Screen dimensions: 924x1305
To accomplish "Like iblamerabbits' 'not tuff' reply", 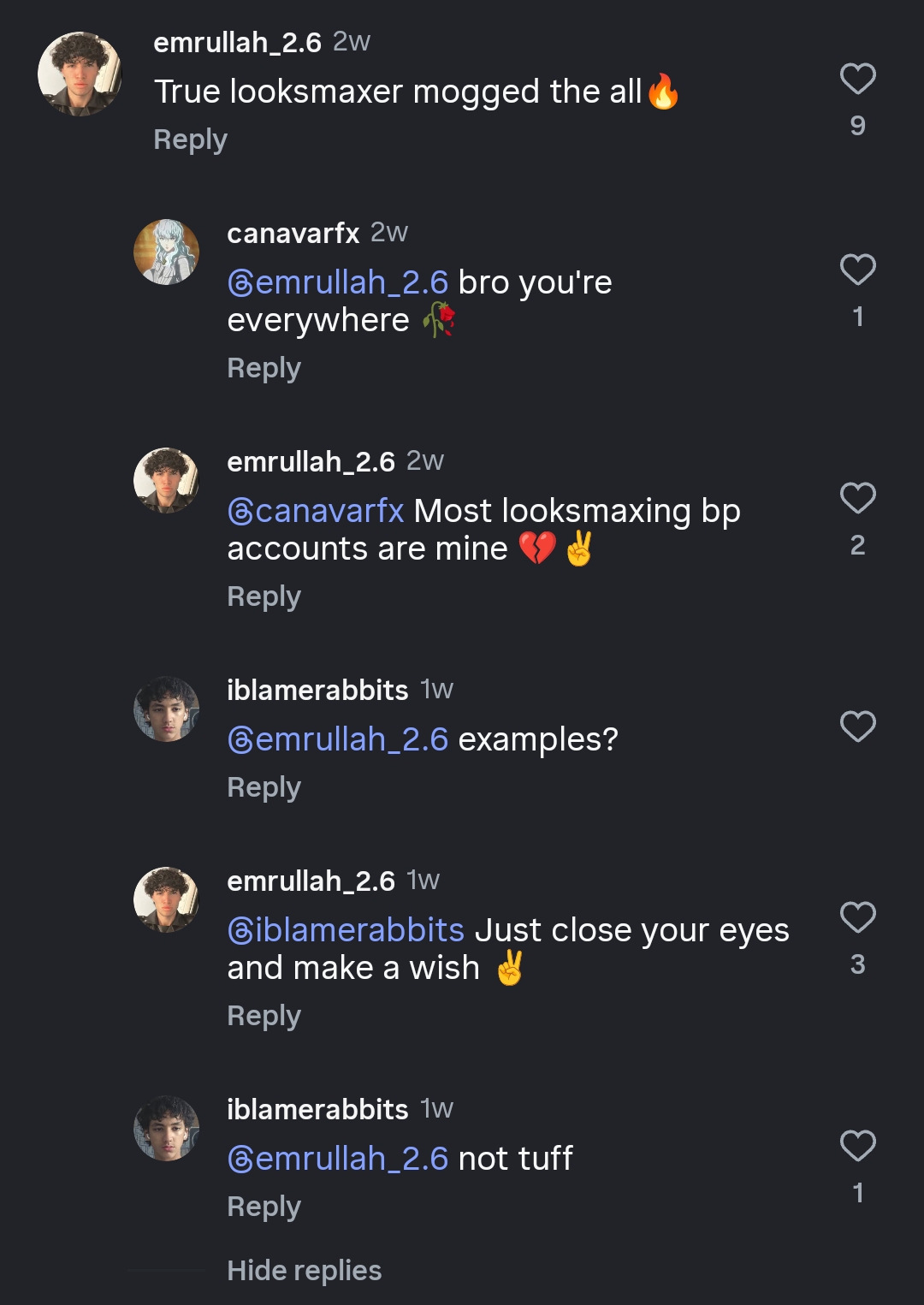I will [x=857, y=1147].
